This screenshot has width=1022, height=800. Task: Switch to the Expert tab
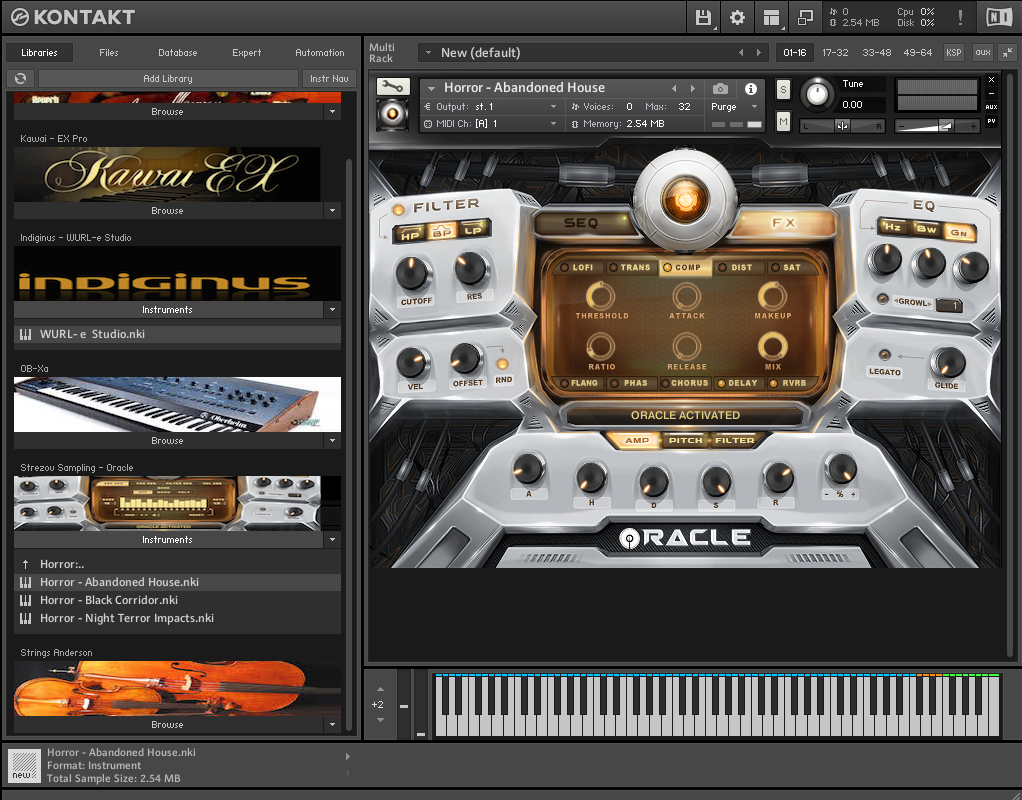246,53
